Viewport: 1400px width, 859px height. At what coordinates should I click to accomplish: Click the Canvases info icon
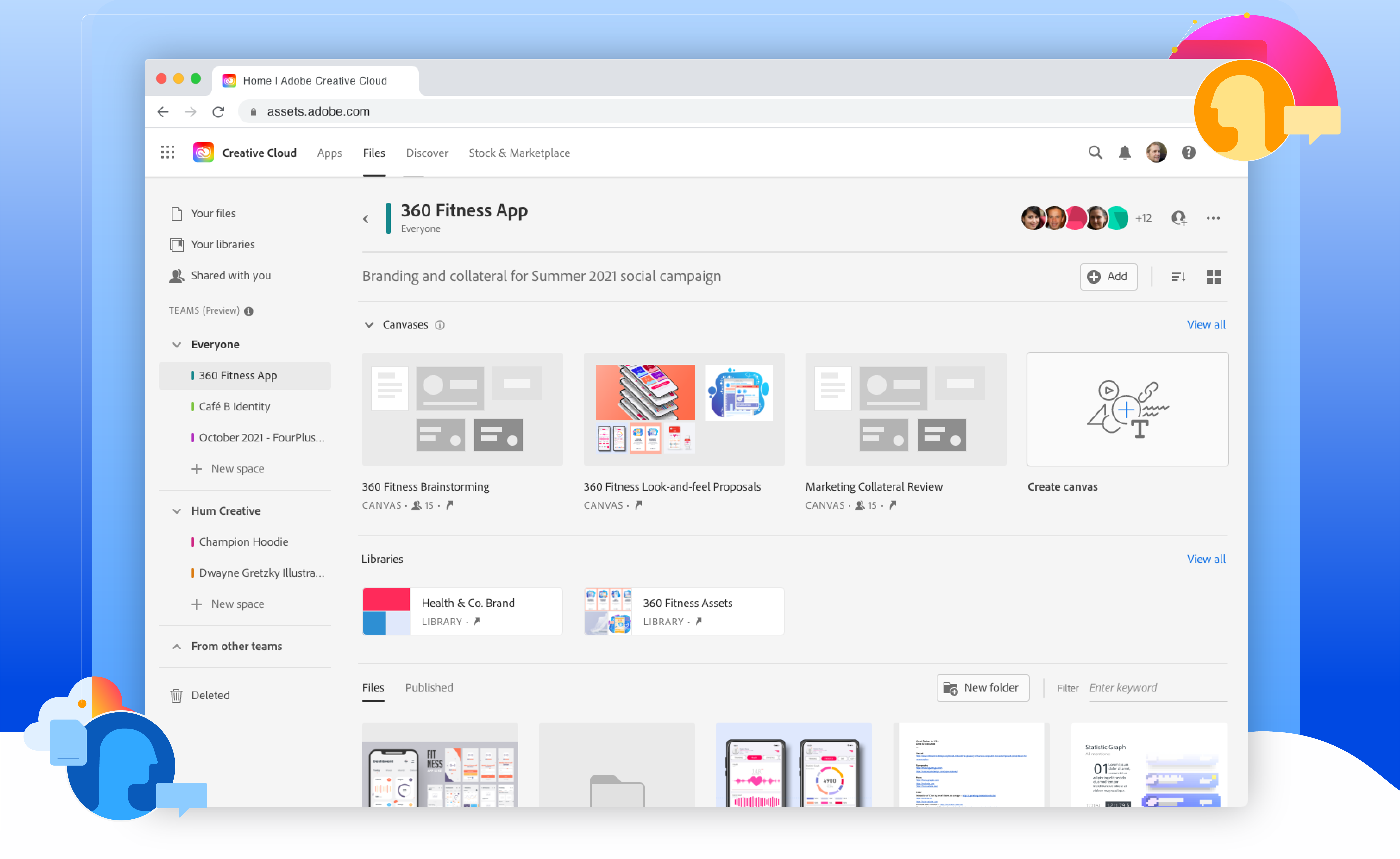pos(440,325)
